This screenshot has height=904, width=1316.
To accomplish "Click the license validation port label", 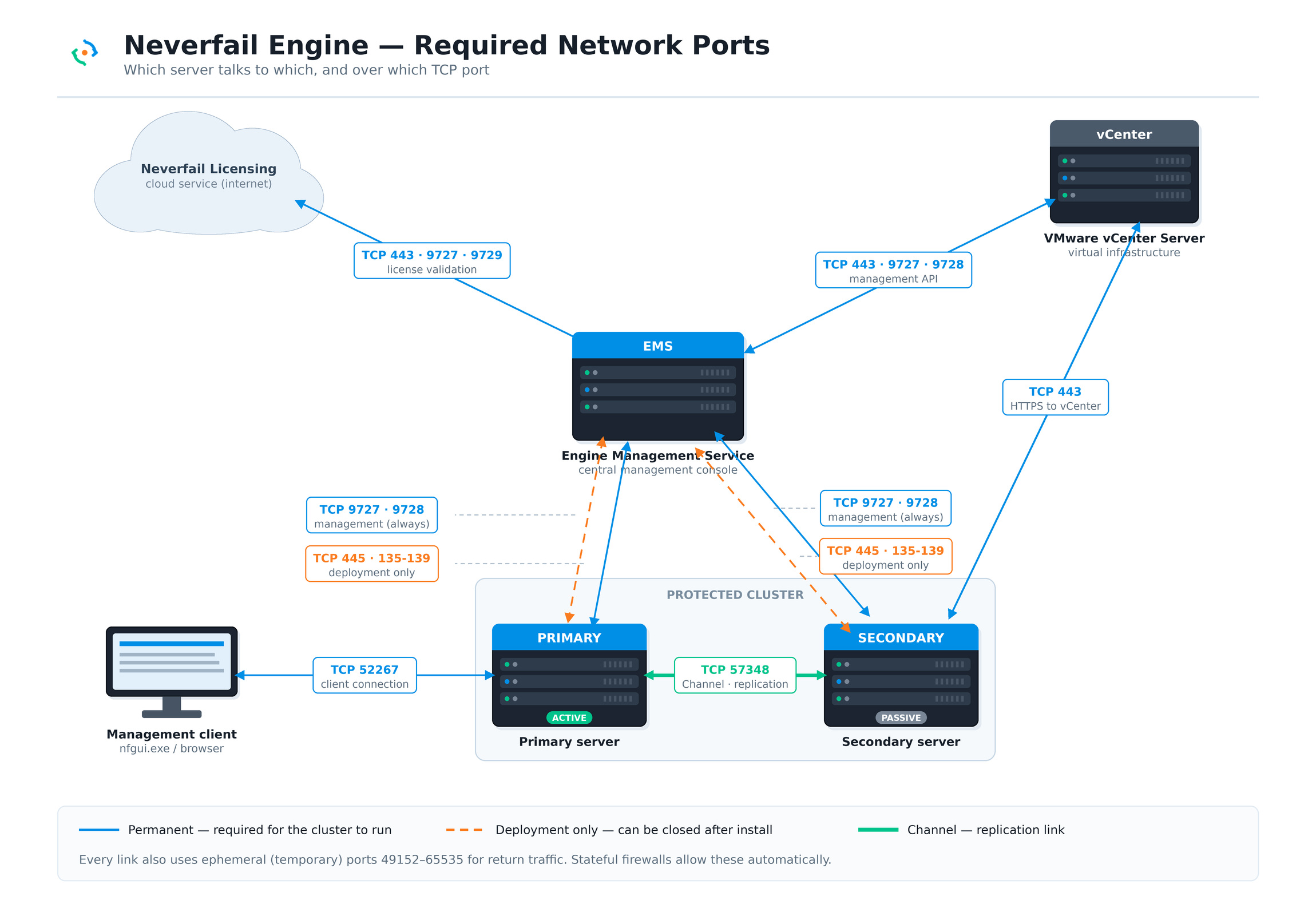I will (432, 261).
